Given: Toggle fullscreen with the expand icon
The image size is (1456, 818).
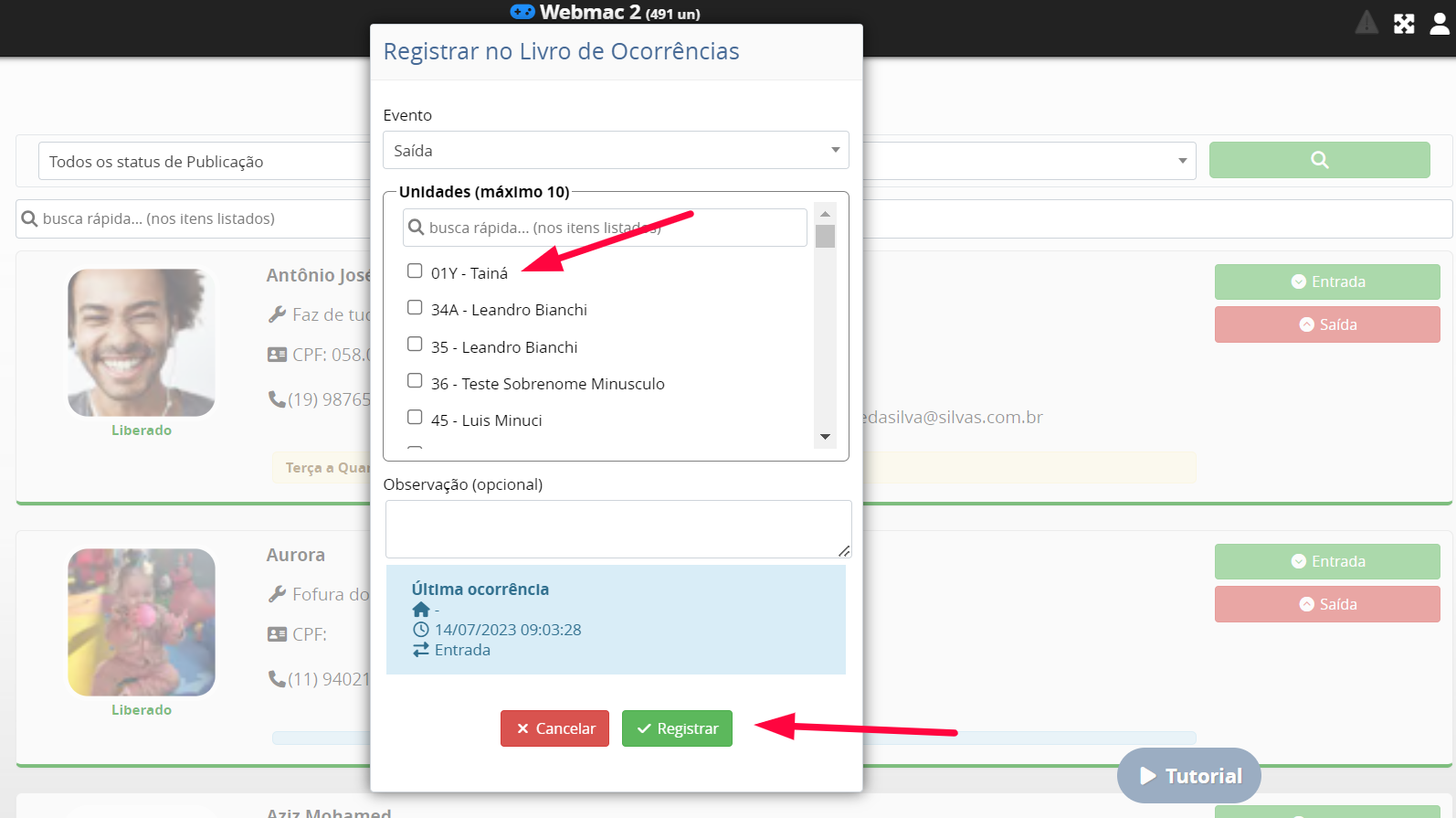Looking at the screenshot, I should 1404,24.
